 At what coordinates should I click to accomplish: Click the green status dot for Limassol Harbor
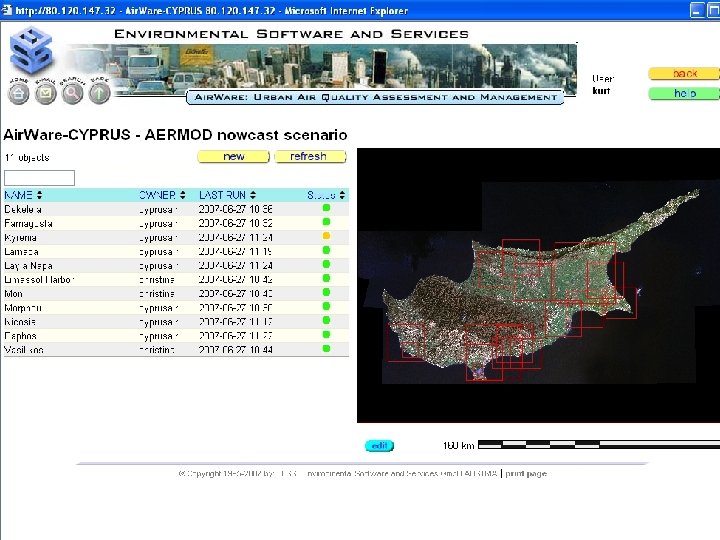[x=326, y=278]
